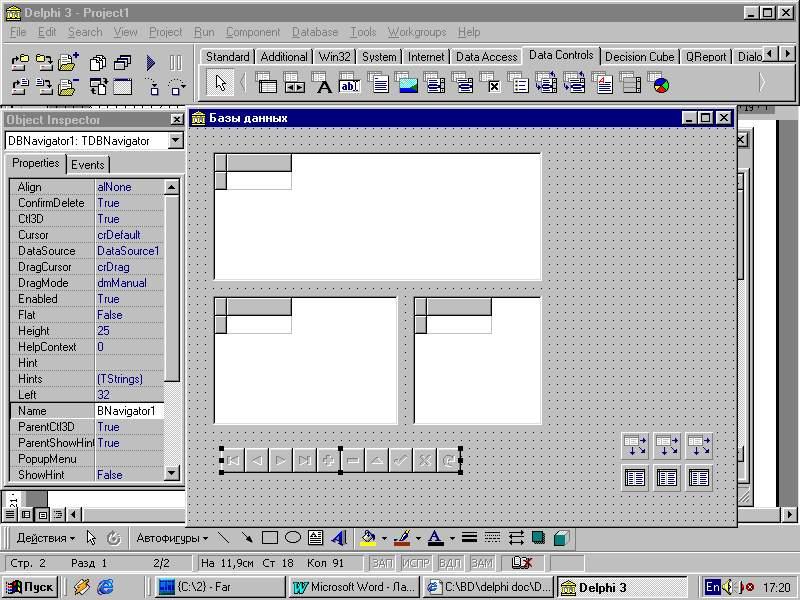Click navigator Refresh button on form
The width and height of the screenshot is (800, 600).
point(449,460)
